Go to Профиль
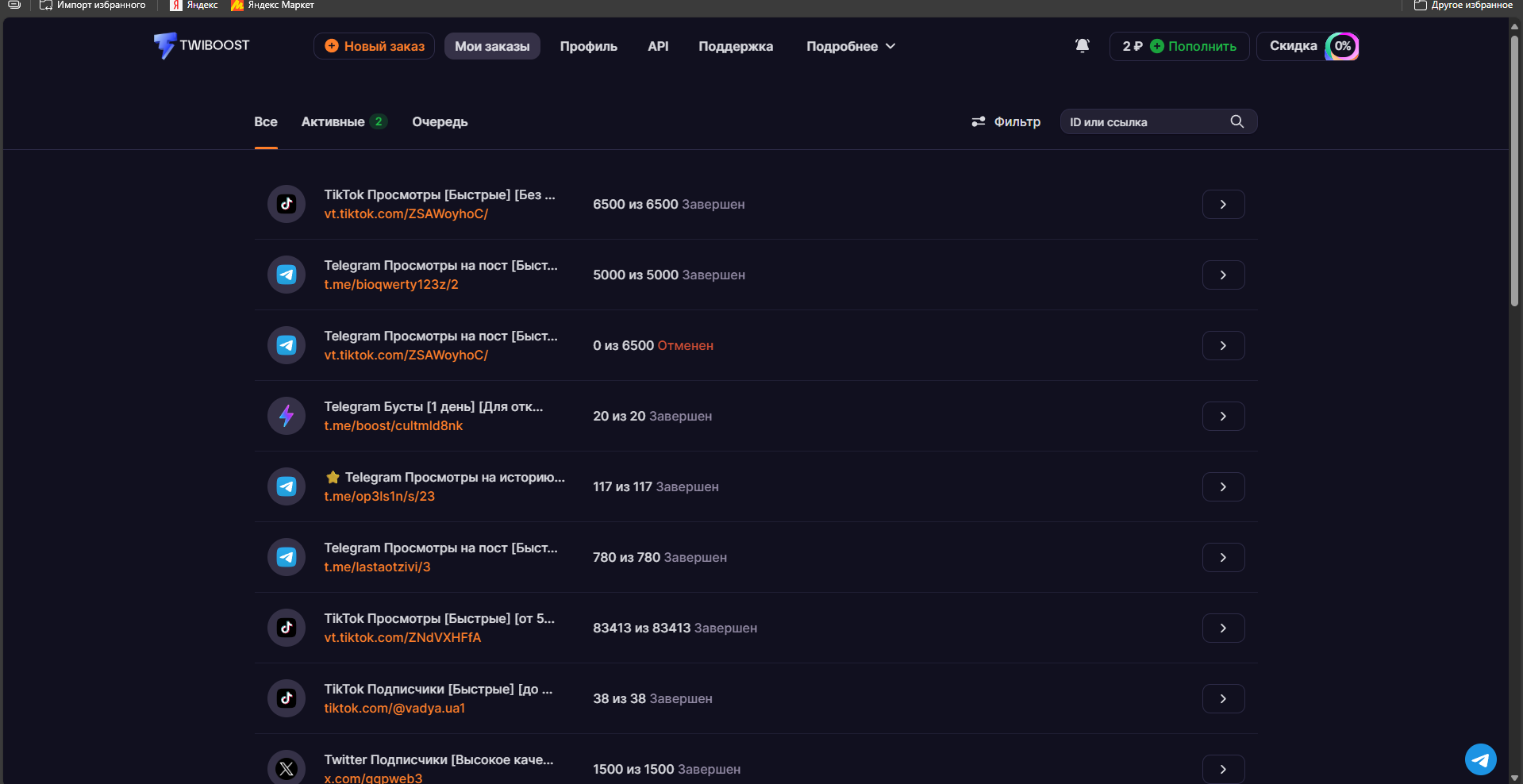The height and width of the screenshot is (784, 1523). point(588,46)
